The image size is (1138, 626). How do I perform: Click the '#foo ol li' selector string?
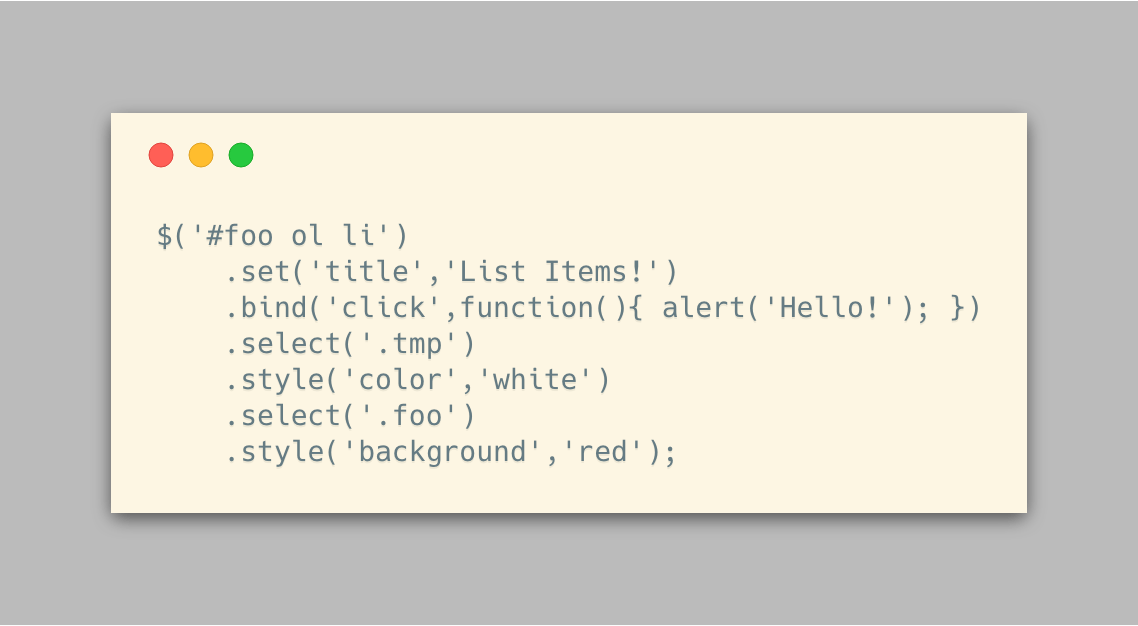click(291, 236)
